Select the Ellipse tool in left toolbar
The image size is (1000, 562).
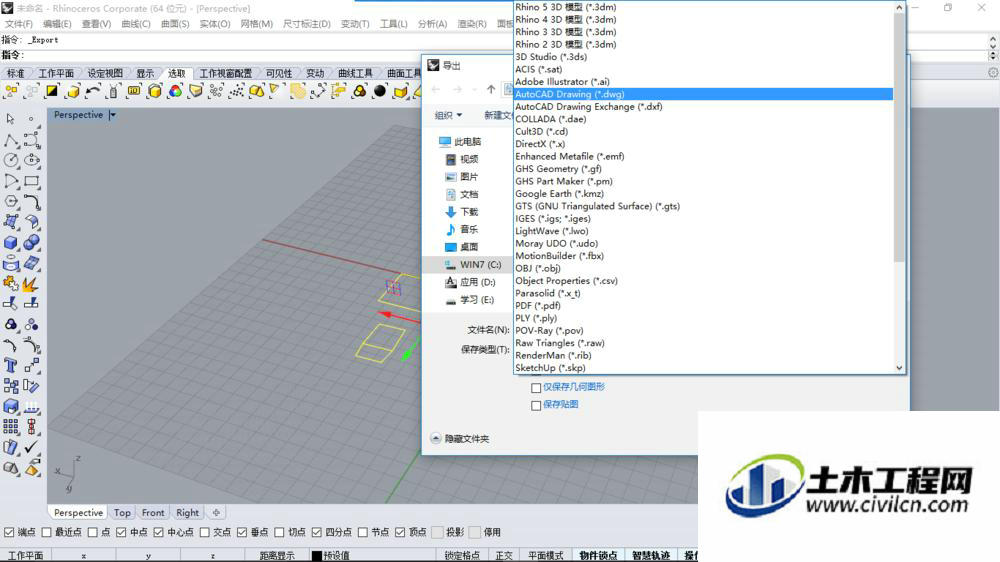(32, 160)
